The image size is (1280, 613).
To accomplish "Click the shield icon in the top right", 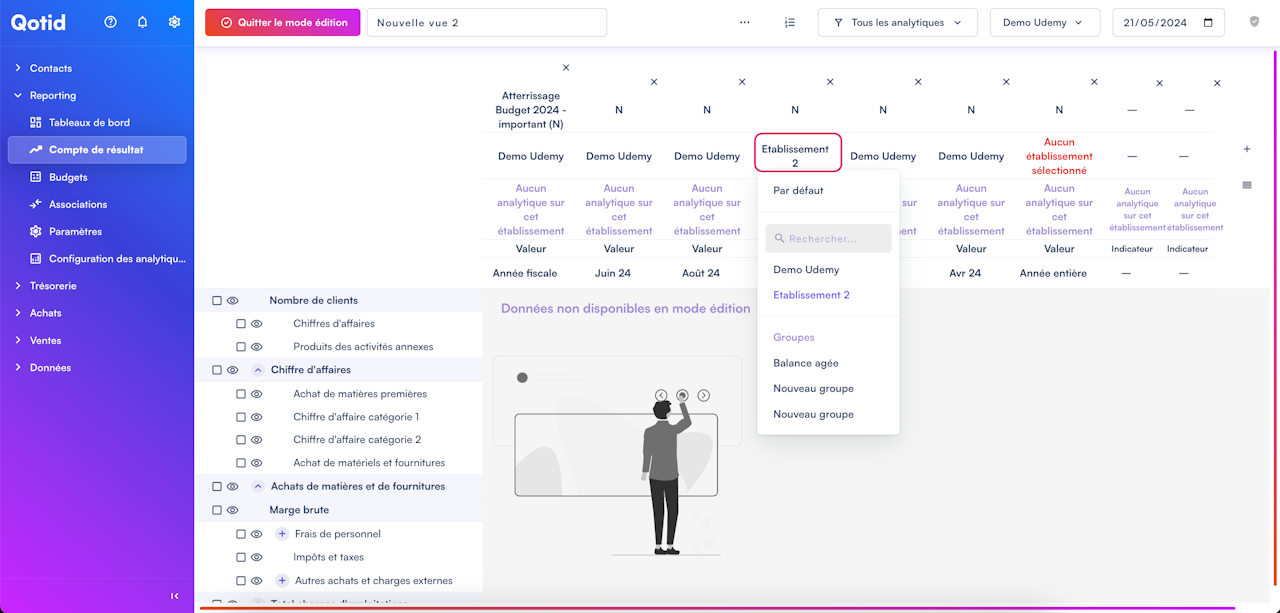I will tap(1255, 22).
